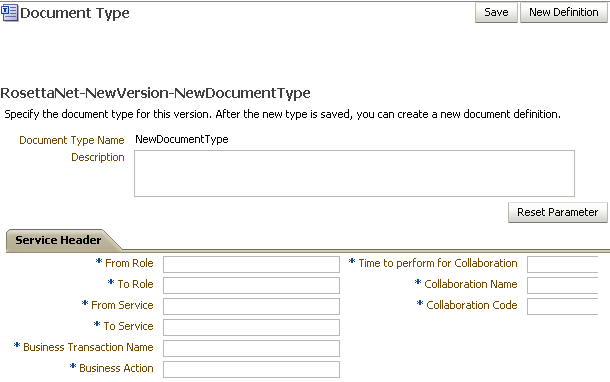Click Reset Parameter button

[x=557, y=212]
